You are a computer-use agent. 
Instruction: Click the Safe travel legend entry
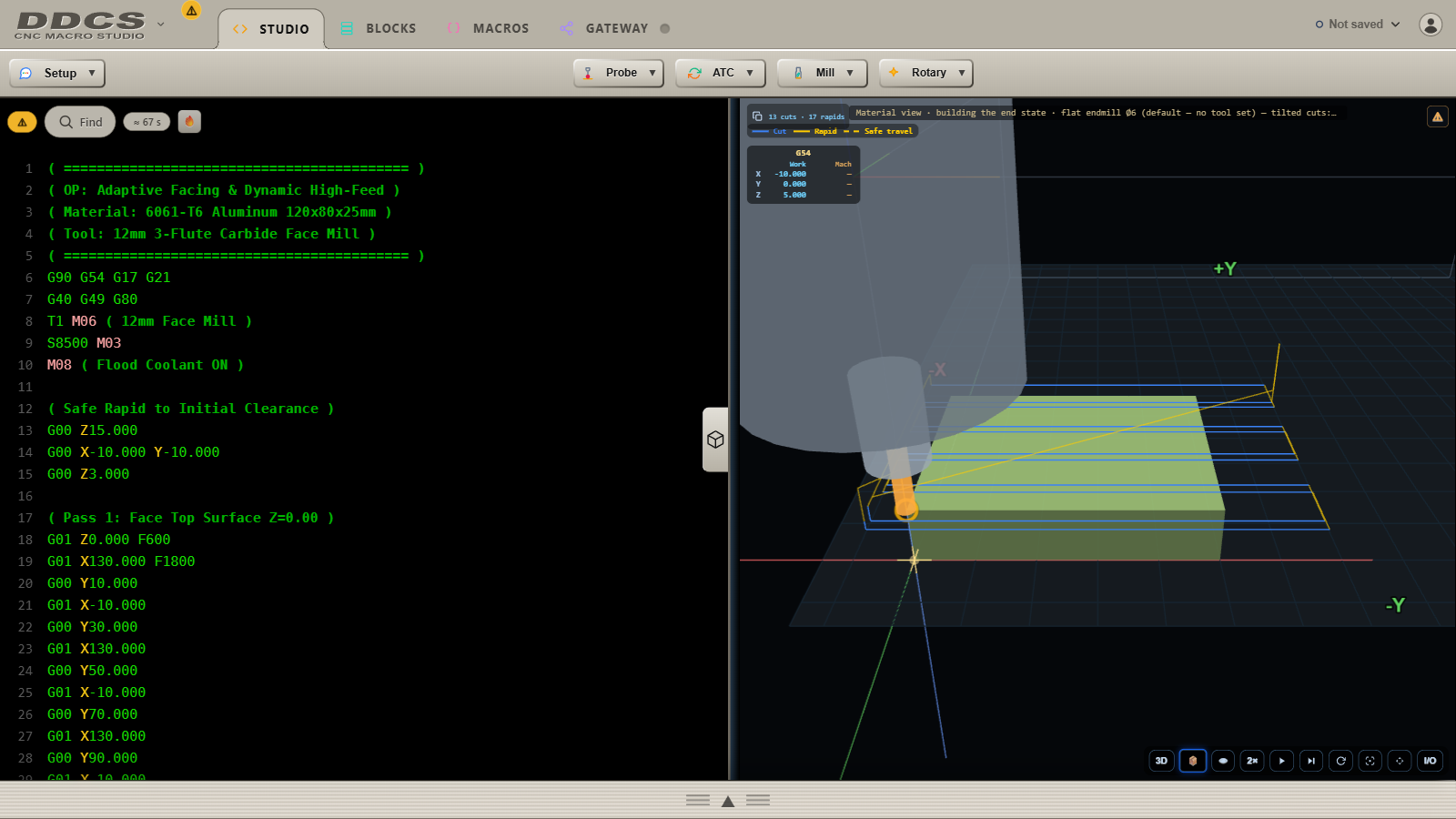click(x=878, y=131)
